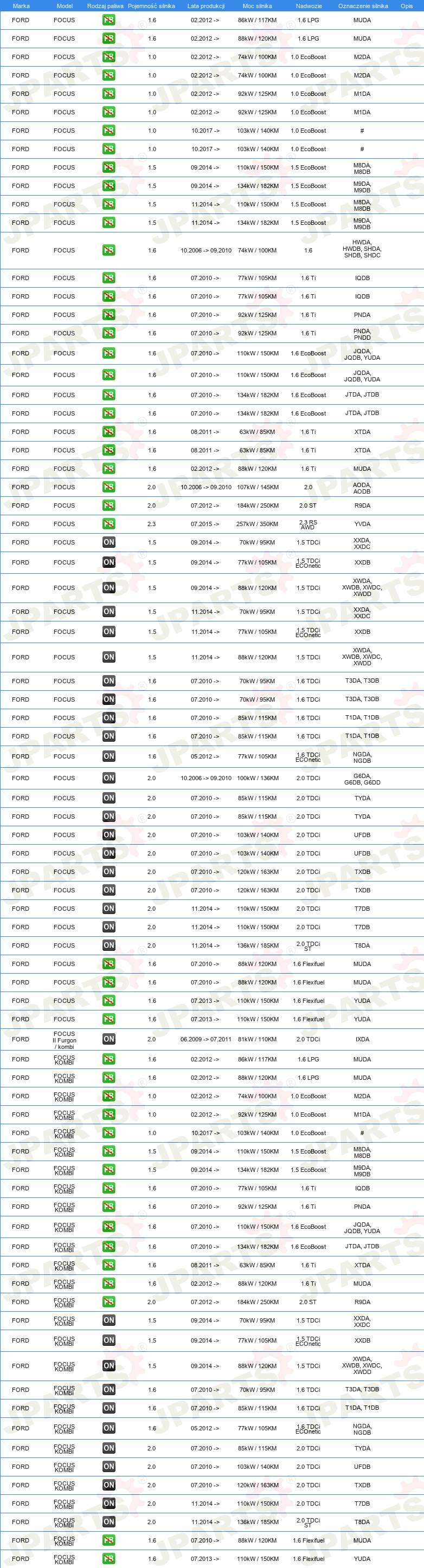
Task: Click the Moc silnika column header
Action: pos(257,6)
